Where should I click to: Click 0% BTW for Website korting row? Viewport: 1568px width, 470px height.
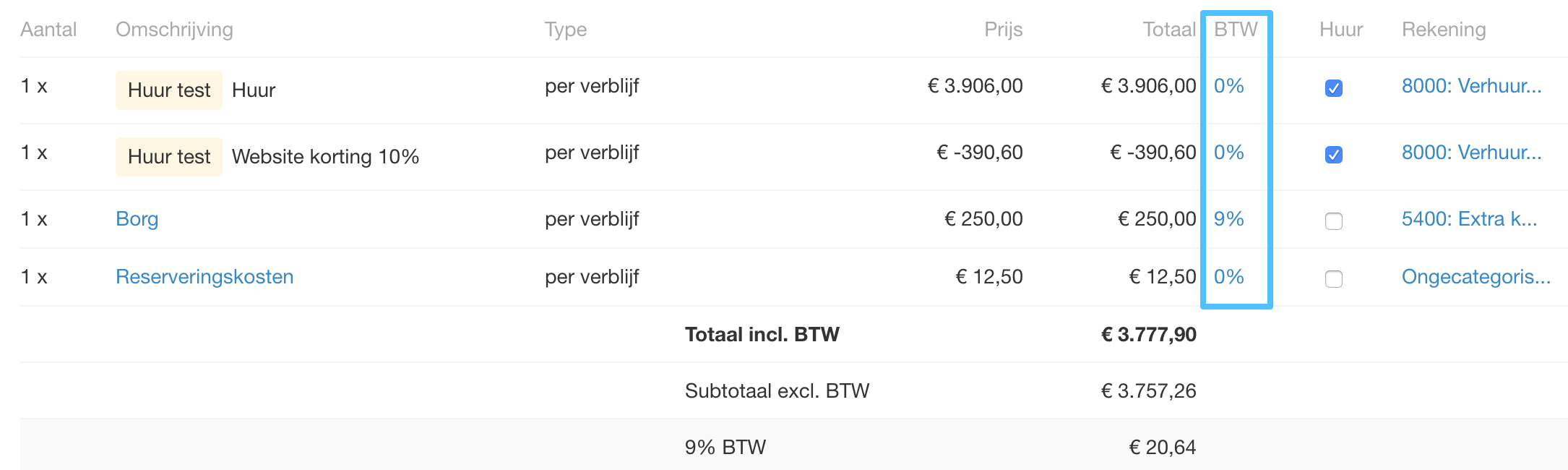[1228, 153]
